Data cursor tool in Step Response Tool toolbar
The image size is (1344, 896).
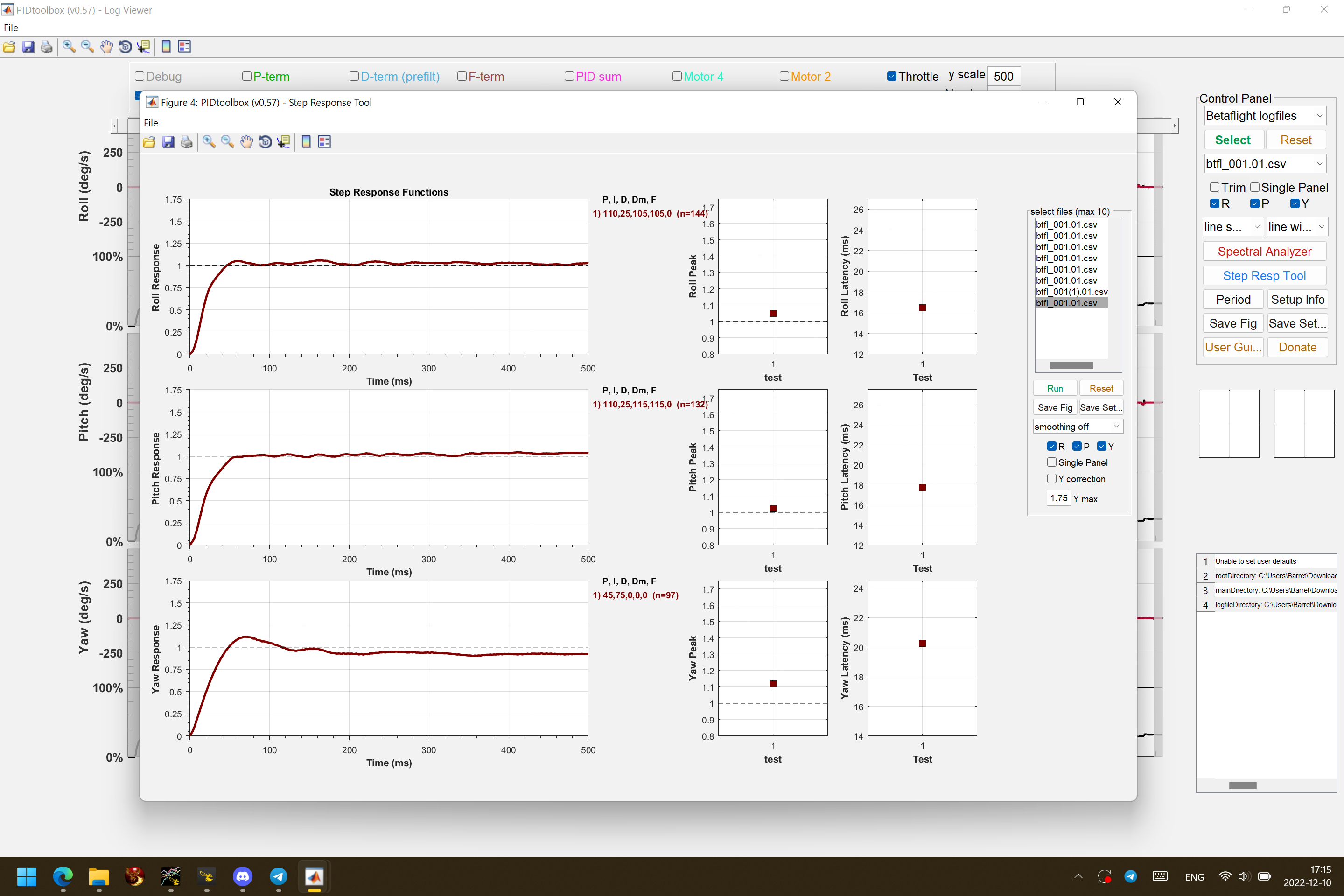(284, 142)
